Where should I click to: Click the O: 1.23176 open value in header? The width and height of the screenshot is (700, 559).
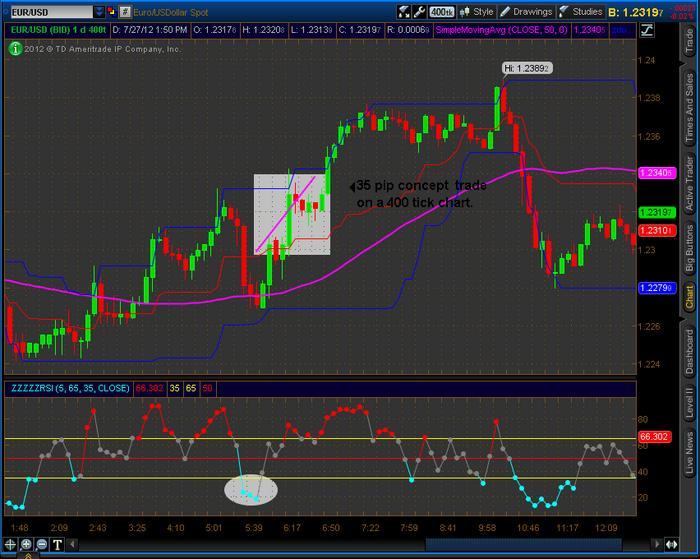tap(215, 30)
